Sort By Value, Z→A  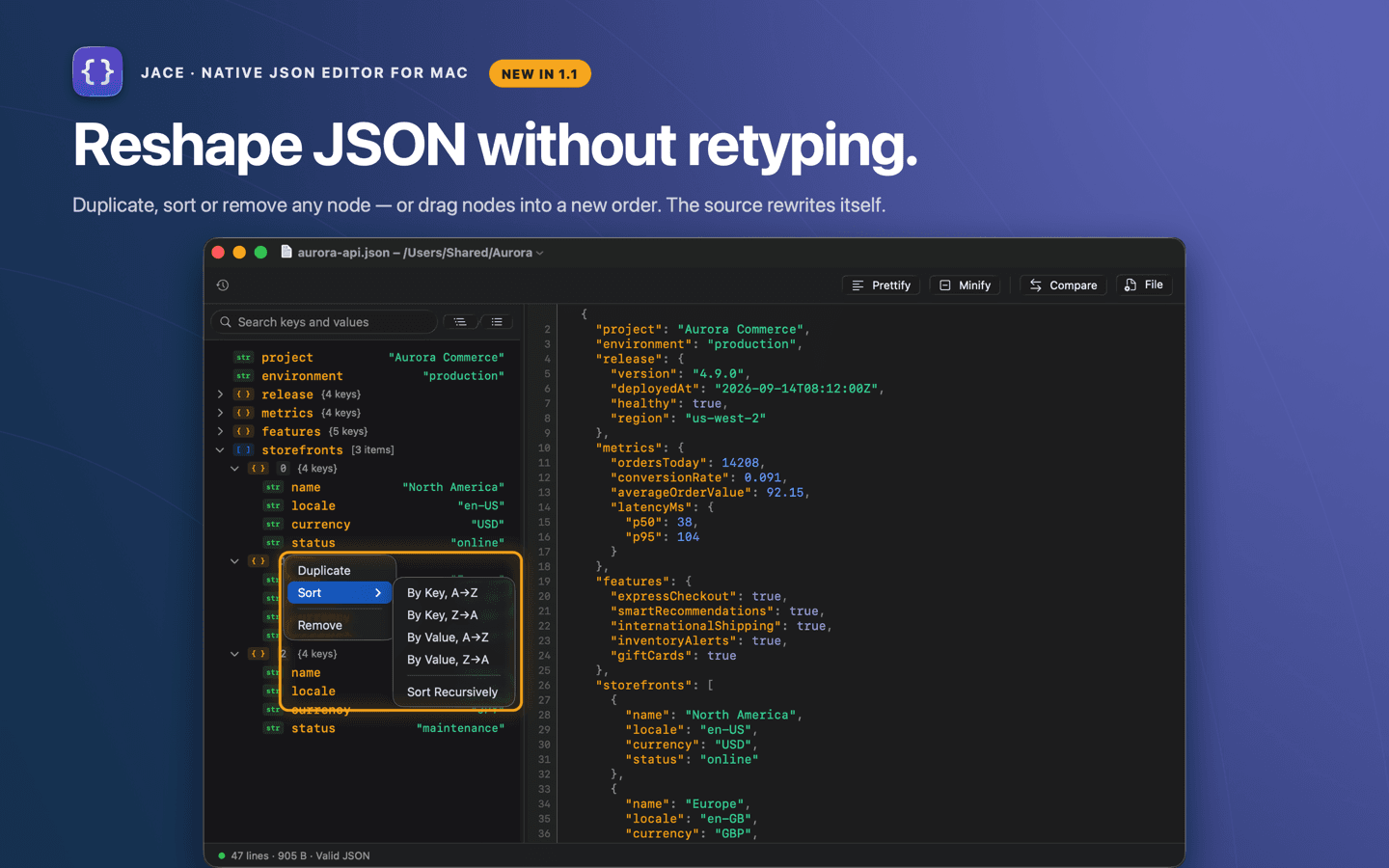coord(453,660)
